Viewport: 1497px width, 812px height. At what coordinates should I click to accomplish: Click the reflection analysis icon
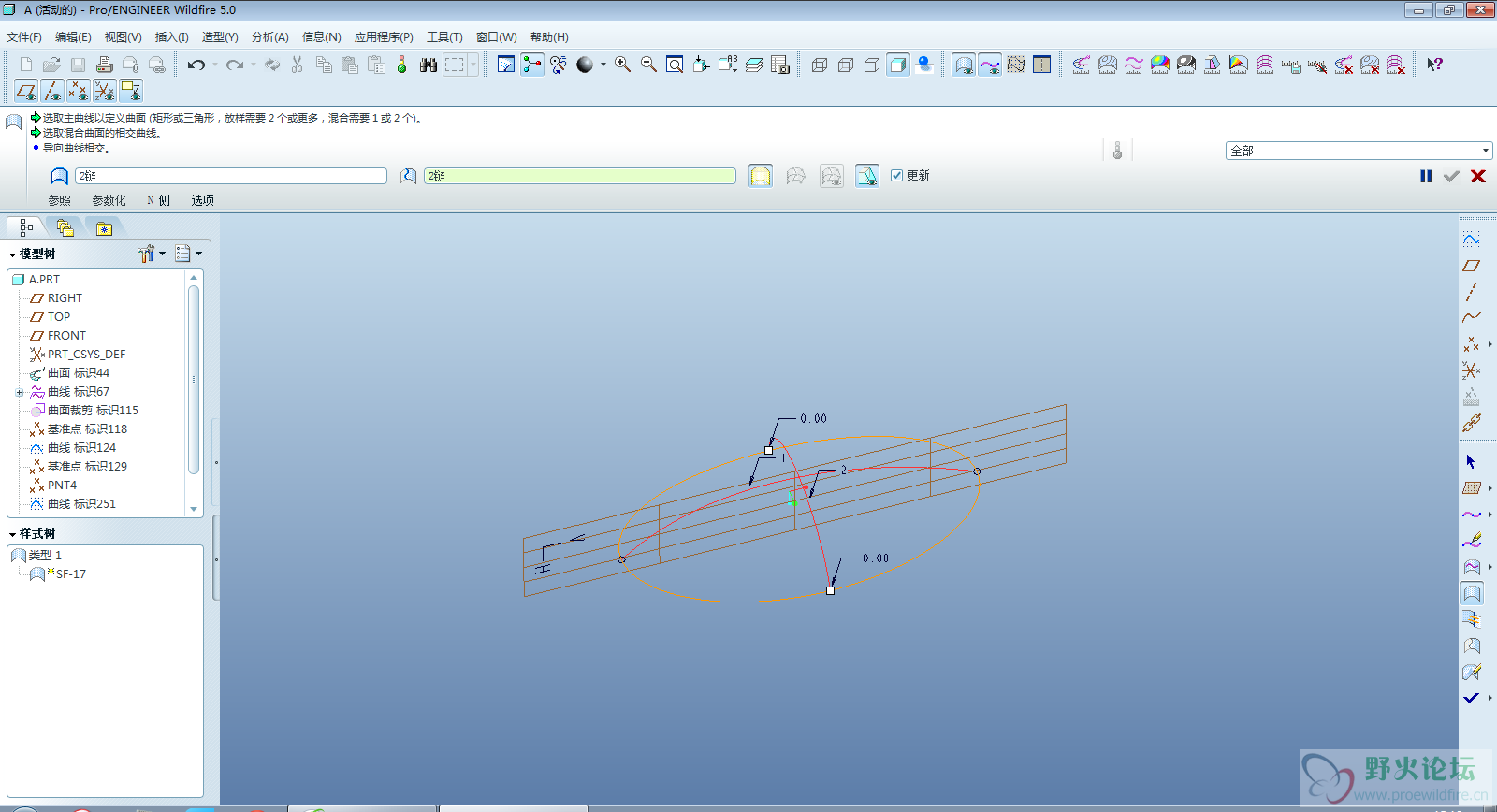click(1186, 65)
